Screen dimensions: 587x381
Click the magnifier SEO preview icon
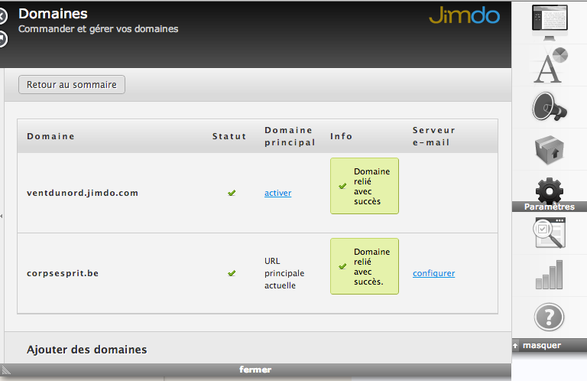click(549, 233)
